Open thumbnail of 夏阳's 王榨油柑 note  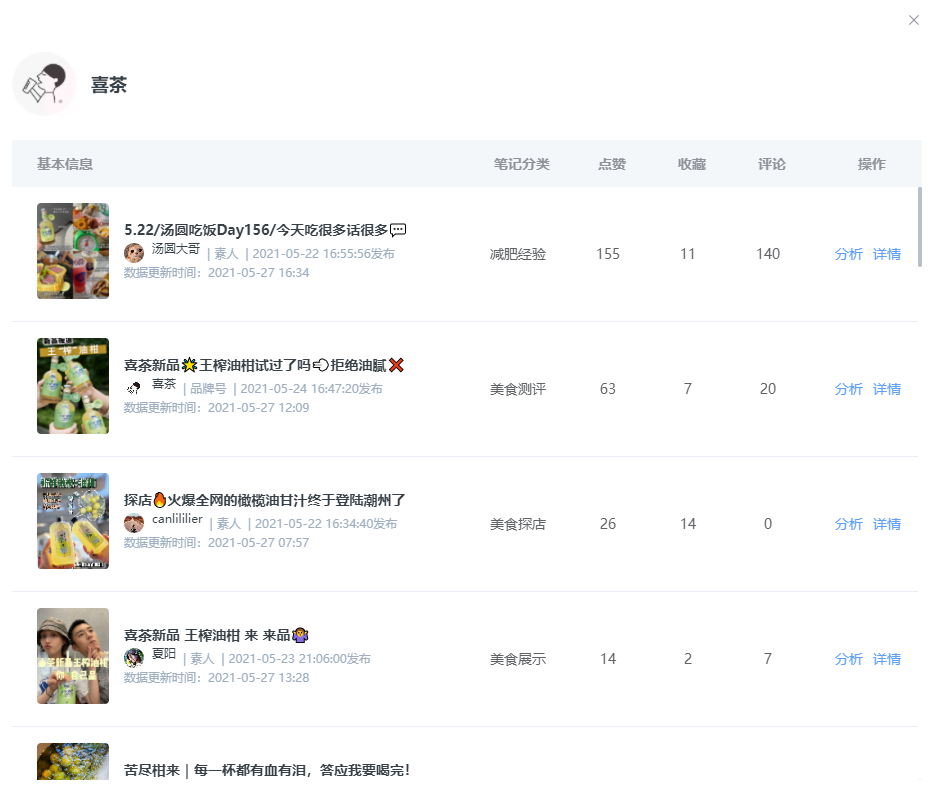coord(73,656)
